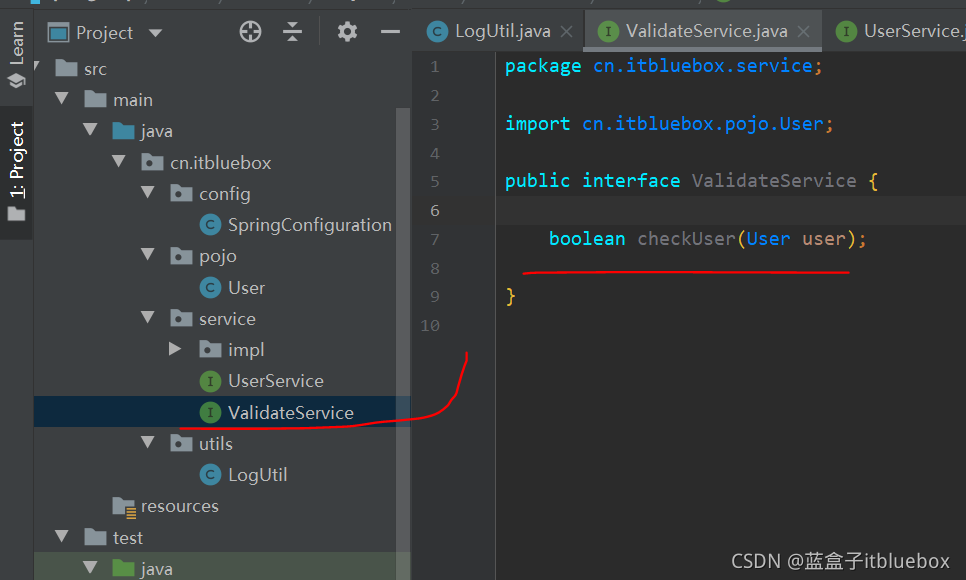The height and width of the screenshot is (580, 966).
Task: Open the Project view dropdown arrow
Action: (155, 33)
